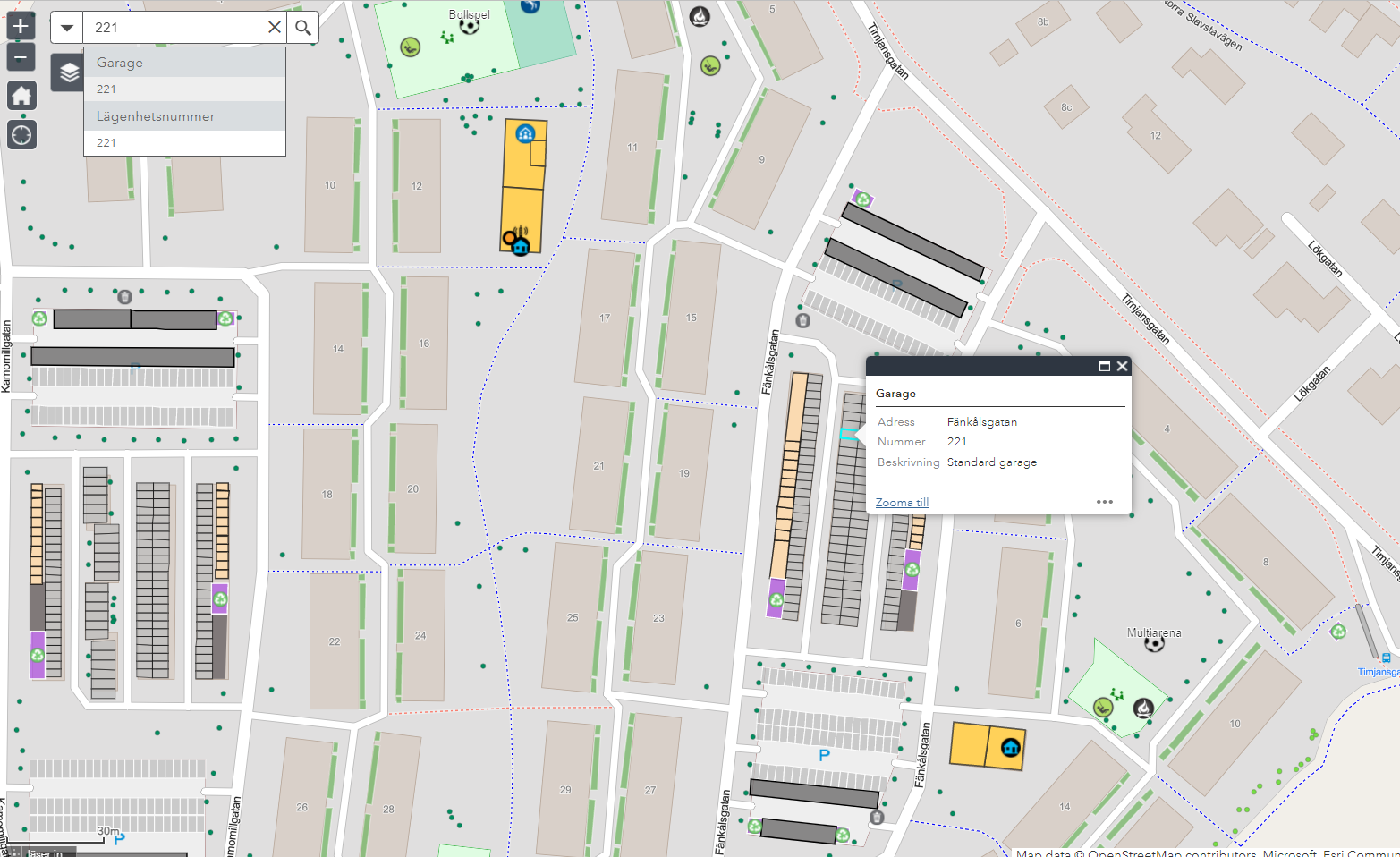This screenshot has width=1400, height=857.
Task: Select result 221 under Lägenhetsnummer
Action: pyautogui.click(x=106, y=143)
